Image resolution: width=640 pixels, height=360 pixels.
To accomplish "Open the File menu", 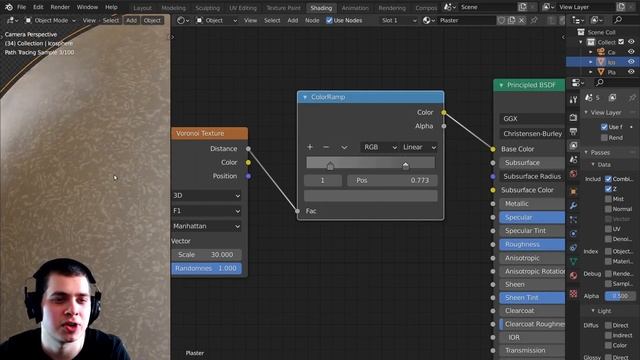I will [21, 7].
